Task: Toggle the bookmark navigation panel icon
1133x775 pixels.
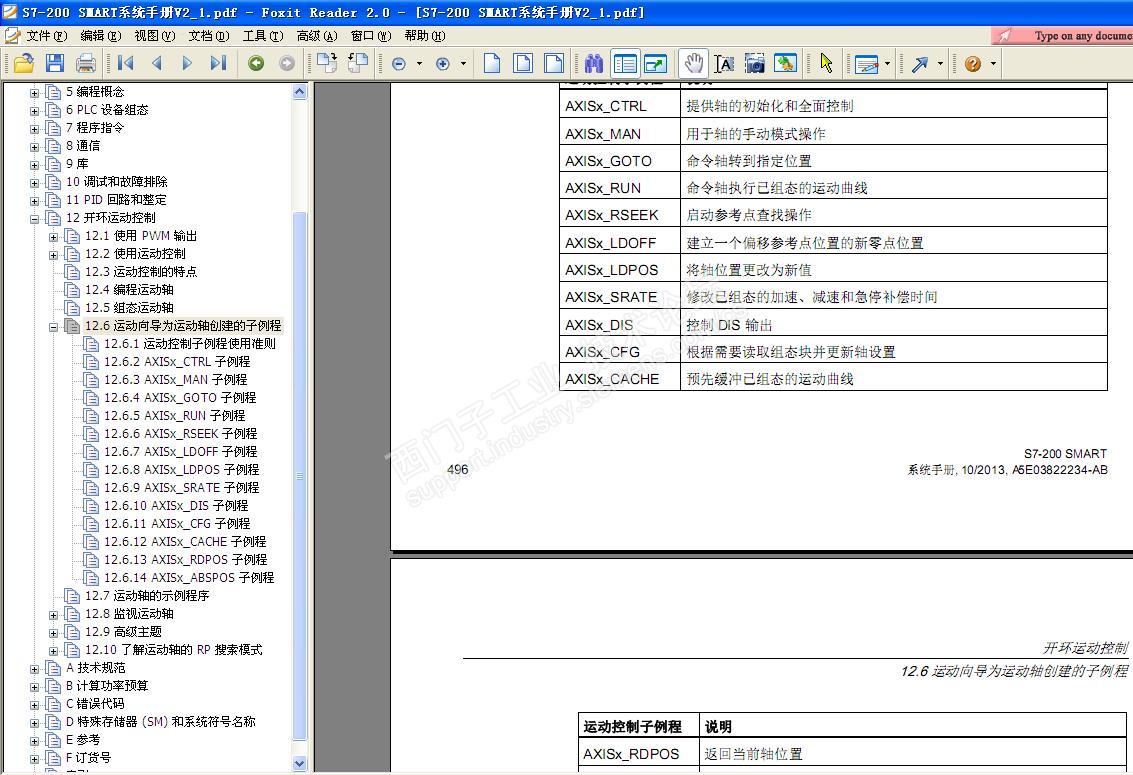Action: tap(625, 64)
